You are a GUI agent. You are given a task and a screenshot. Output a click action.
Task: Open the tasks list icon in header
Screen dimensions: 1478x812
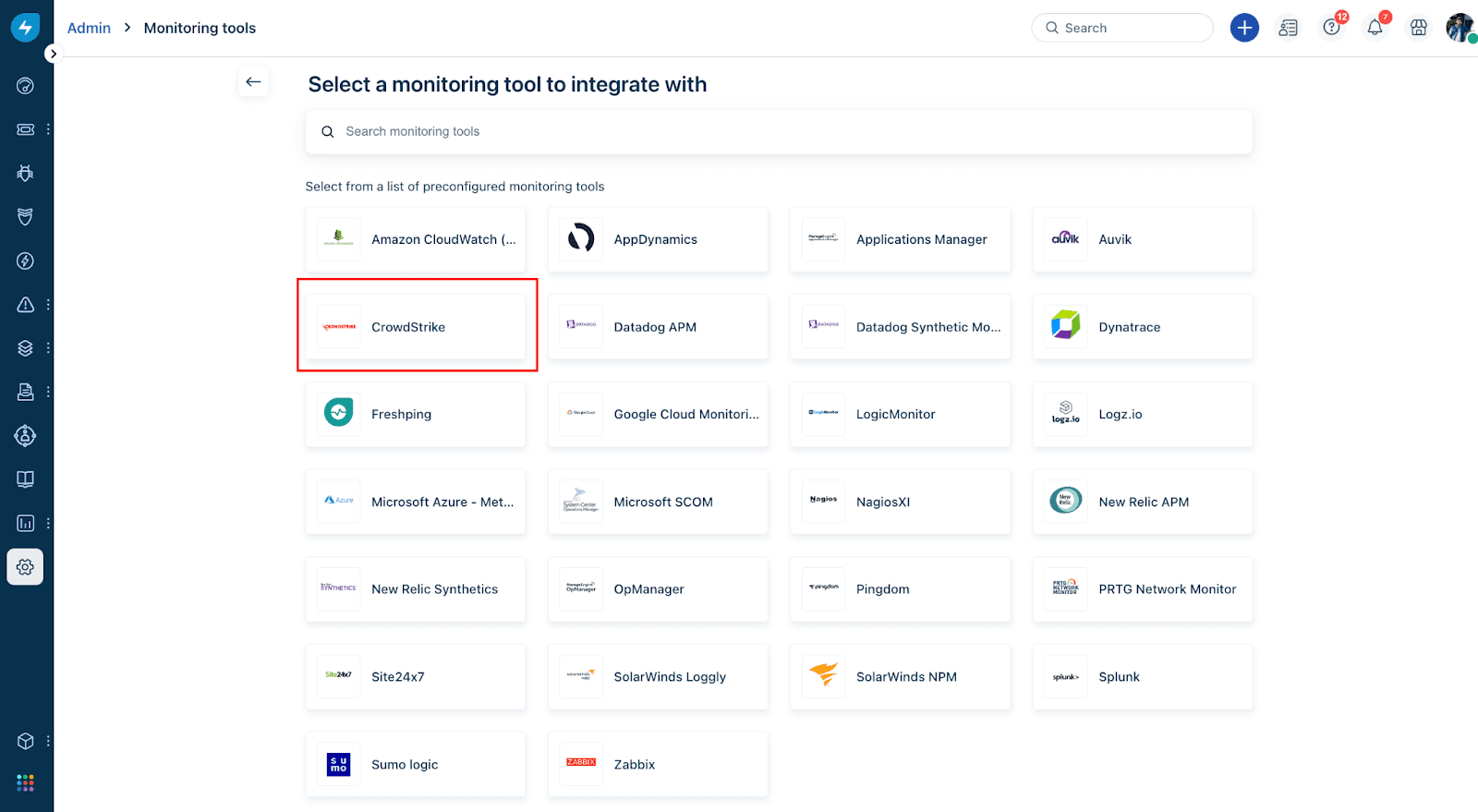point(1288,28)
